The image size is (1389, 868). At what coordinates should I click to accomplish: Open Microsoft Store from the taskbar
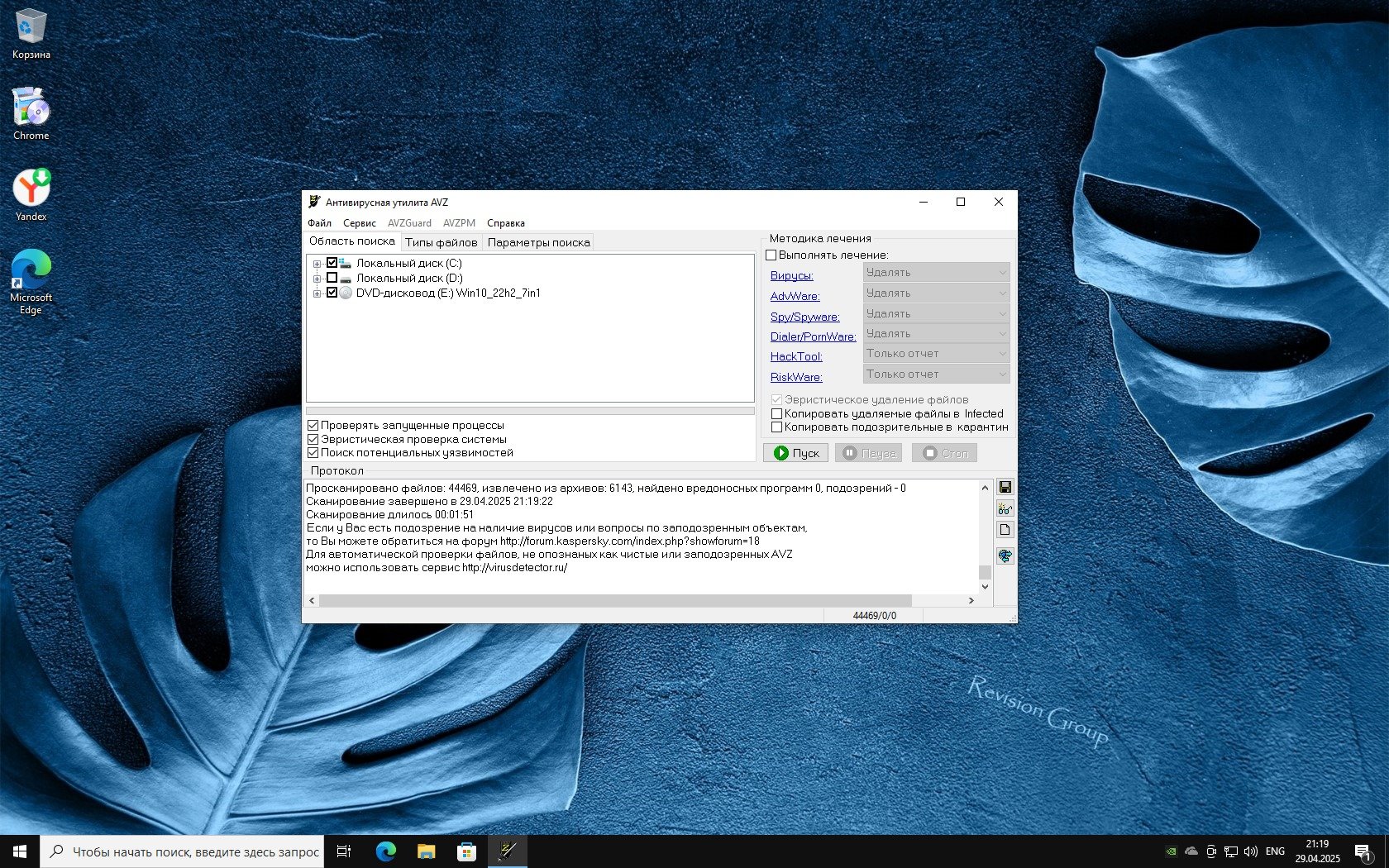(466, 851)
